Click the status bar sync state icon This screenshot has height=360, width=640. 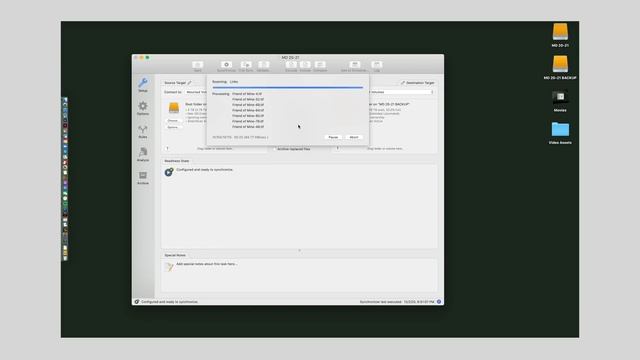coord(137,302)
